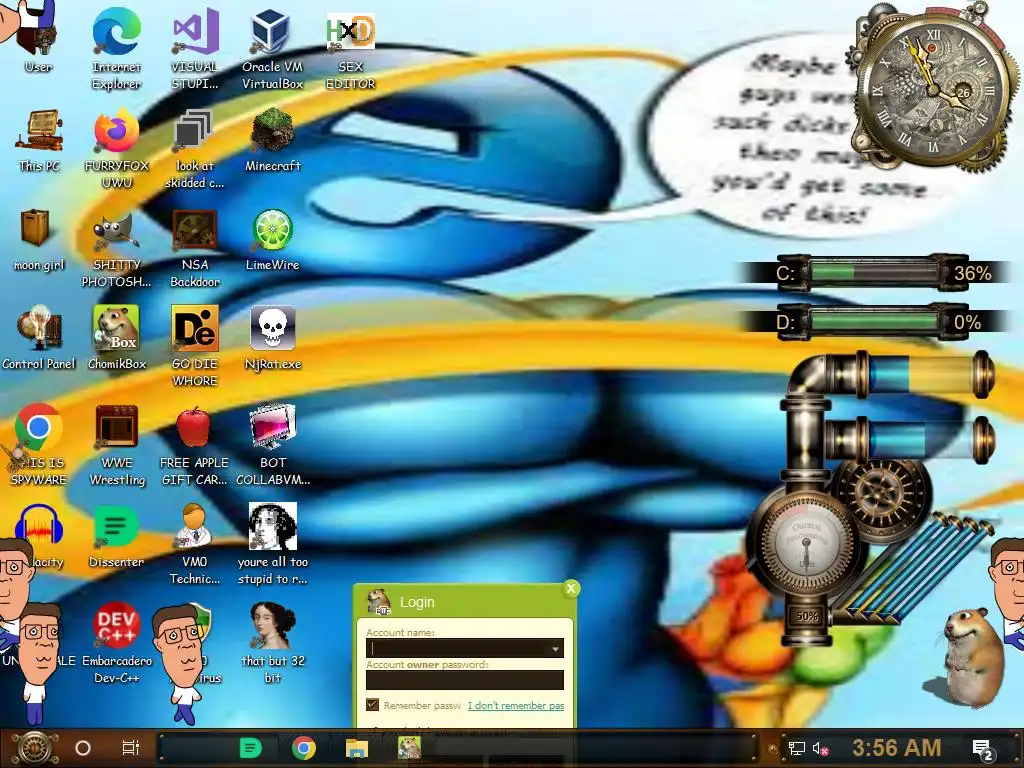Open Chrome from the taskbar
Screen dimensions: 1024x768
pyautogui.click(x=304, y=748)
